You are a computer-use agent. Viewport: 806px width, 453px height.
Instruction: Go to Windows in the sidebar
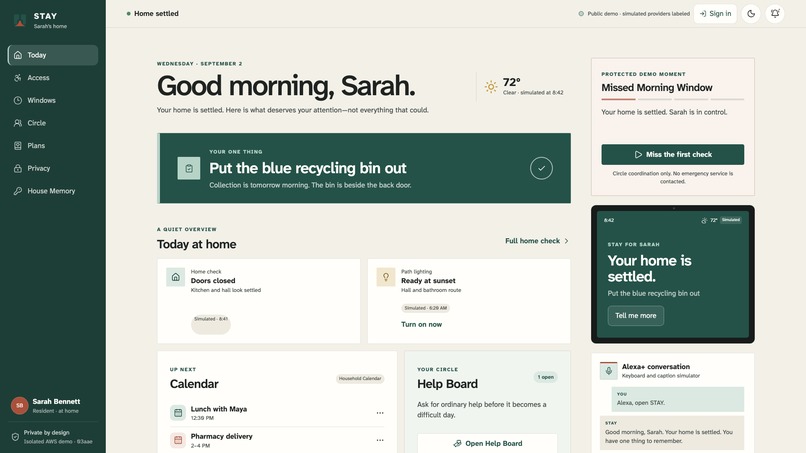point(53,100)
